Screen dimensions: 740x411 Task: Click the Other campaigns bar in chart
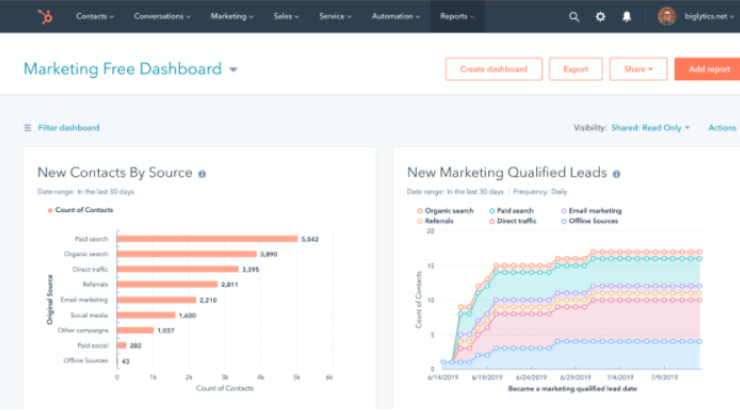(135, 330)
